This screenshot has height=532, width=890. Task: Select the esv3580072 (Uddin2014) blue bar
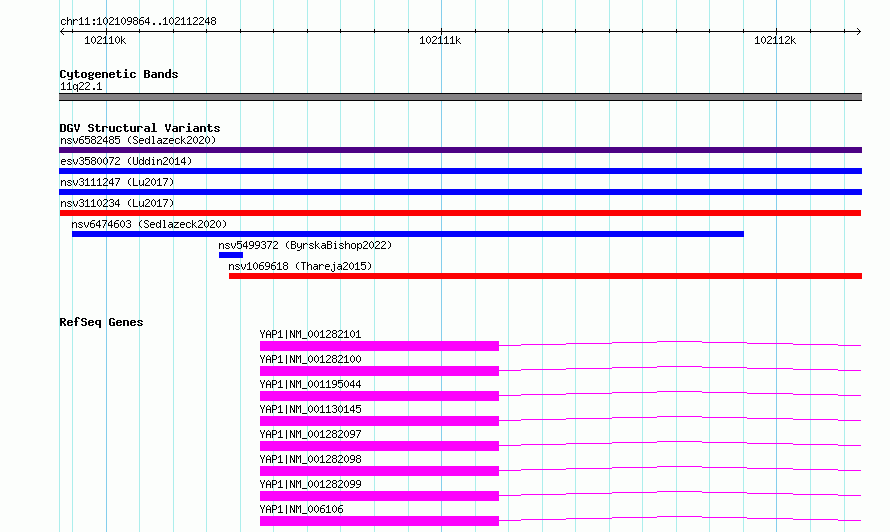click(460, 171)
